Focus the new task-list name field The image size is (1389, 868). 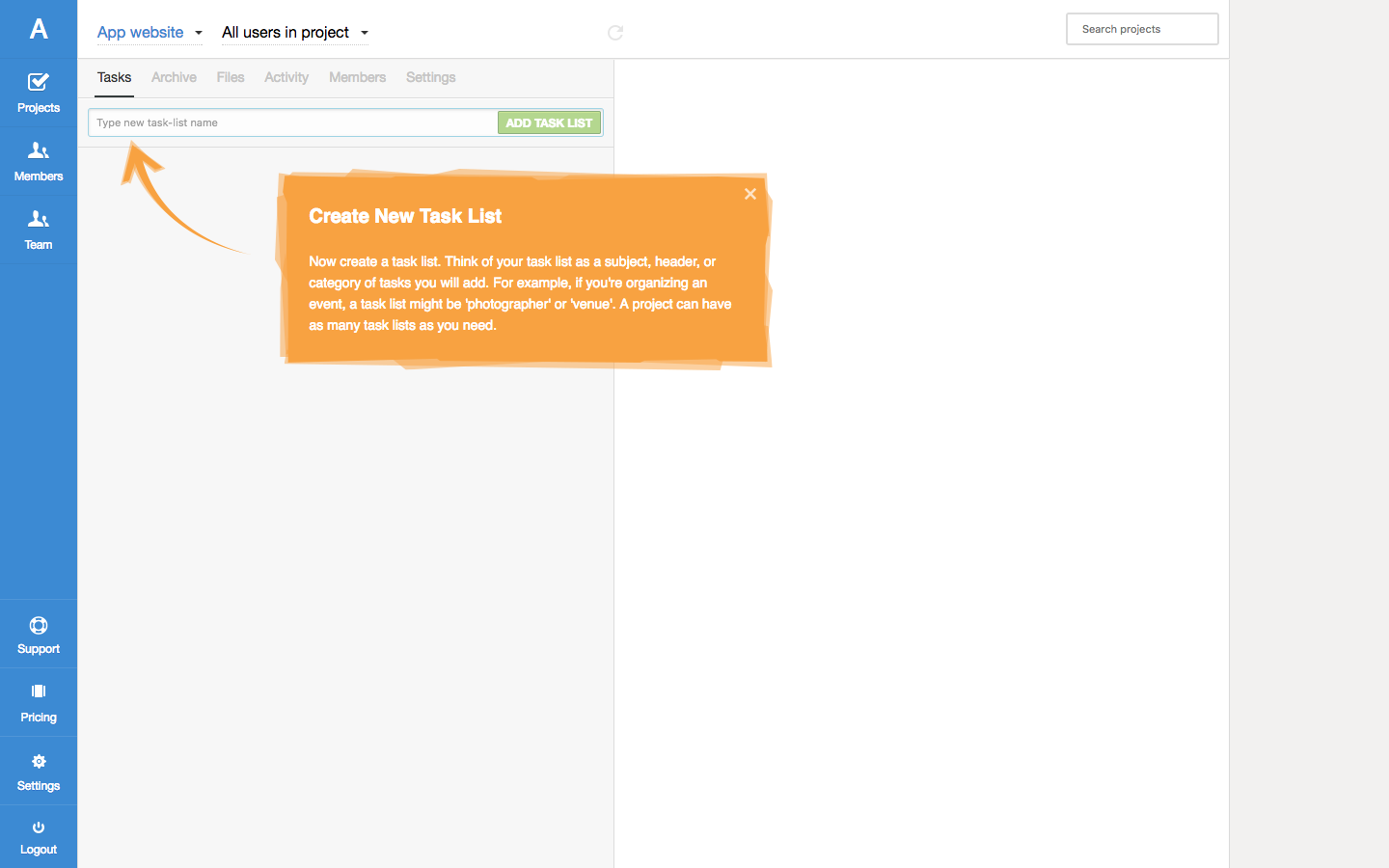[293, 122]
